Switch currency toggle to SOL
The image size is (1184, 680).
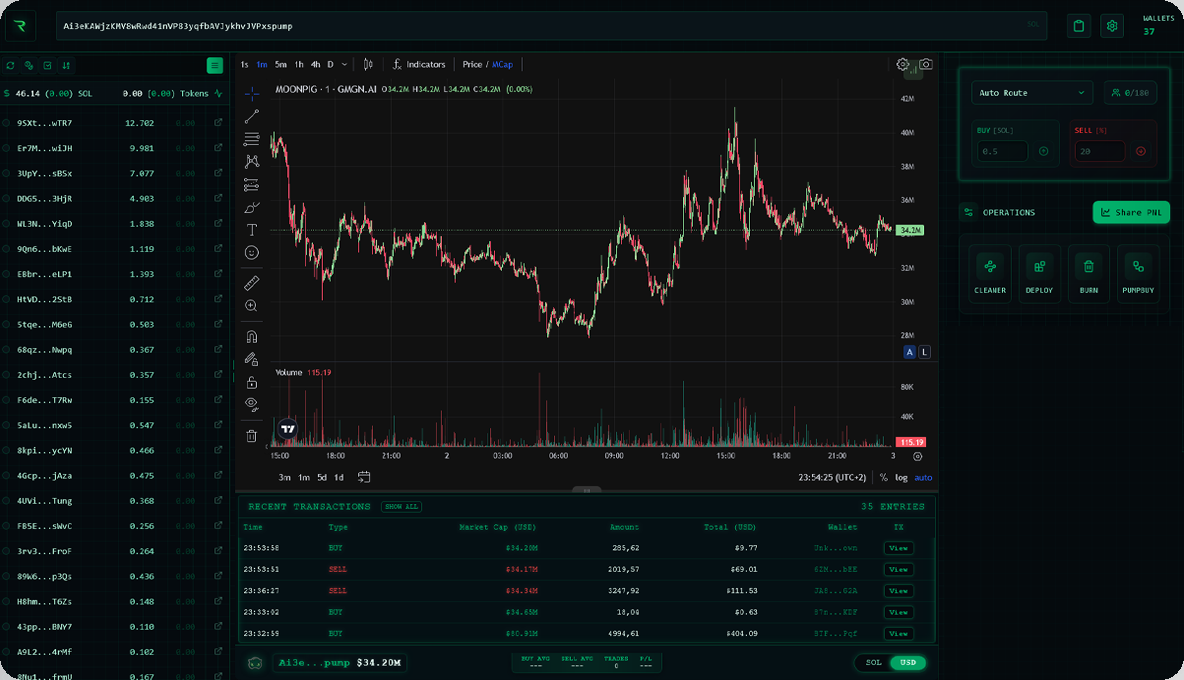[x=874, y=663]
